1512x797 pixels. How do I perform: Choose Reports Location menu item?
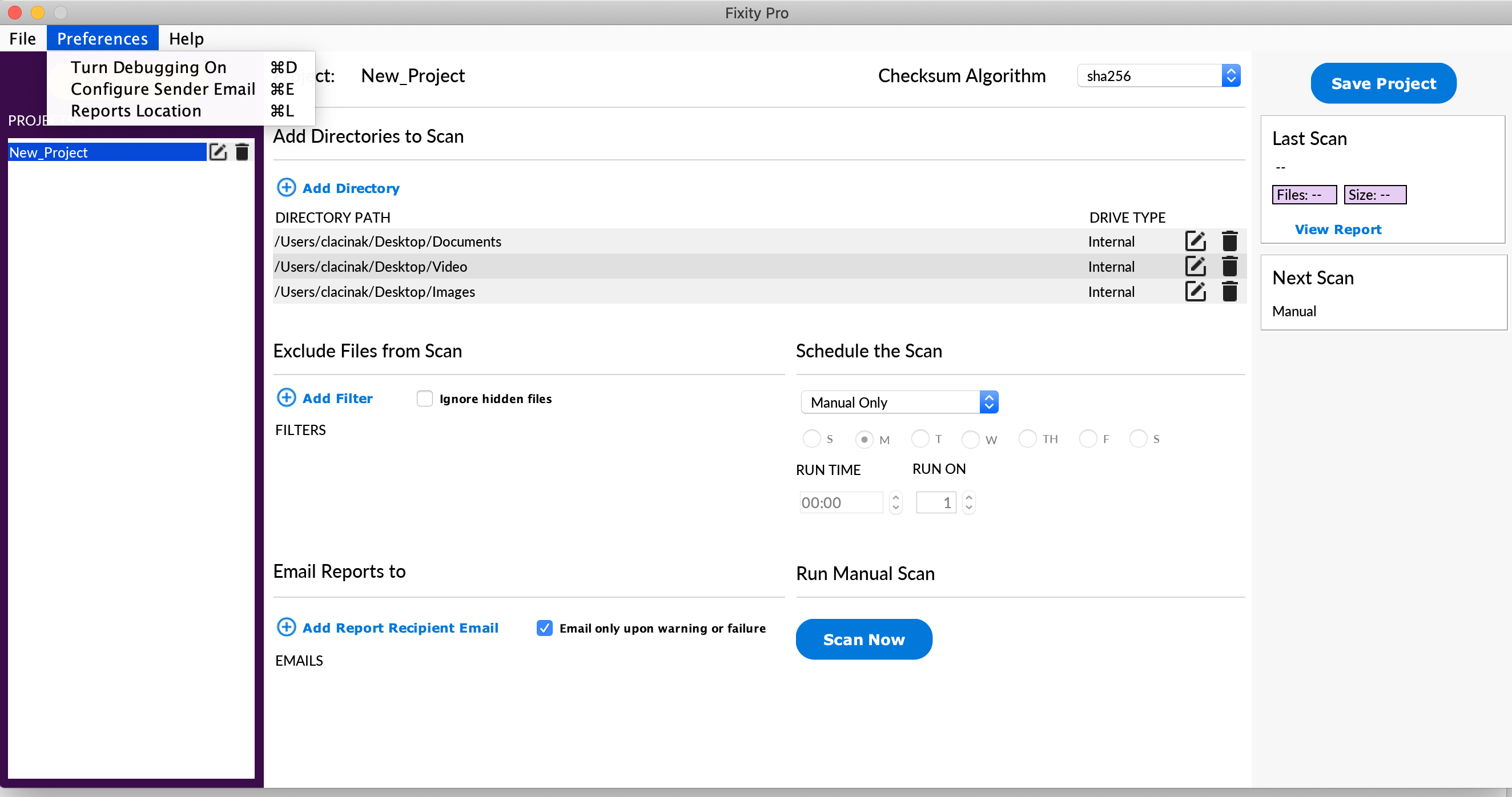(181, 110)
